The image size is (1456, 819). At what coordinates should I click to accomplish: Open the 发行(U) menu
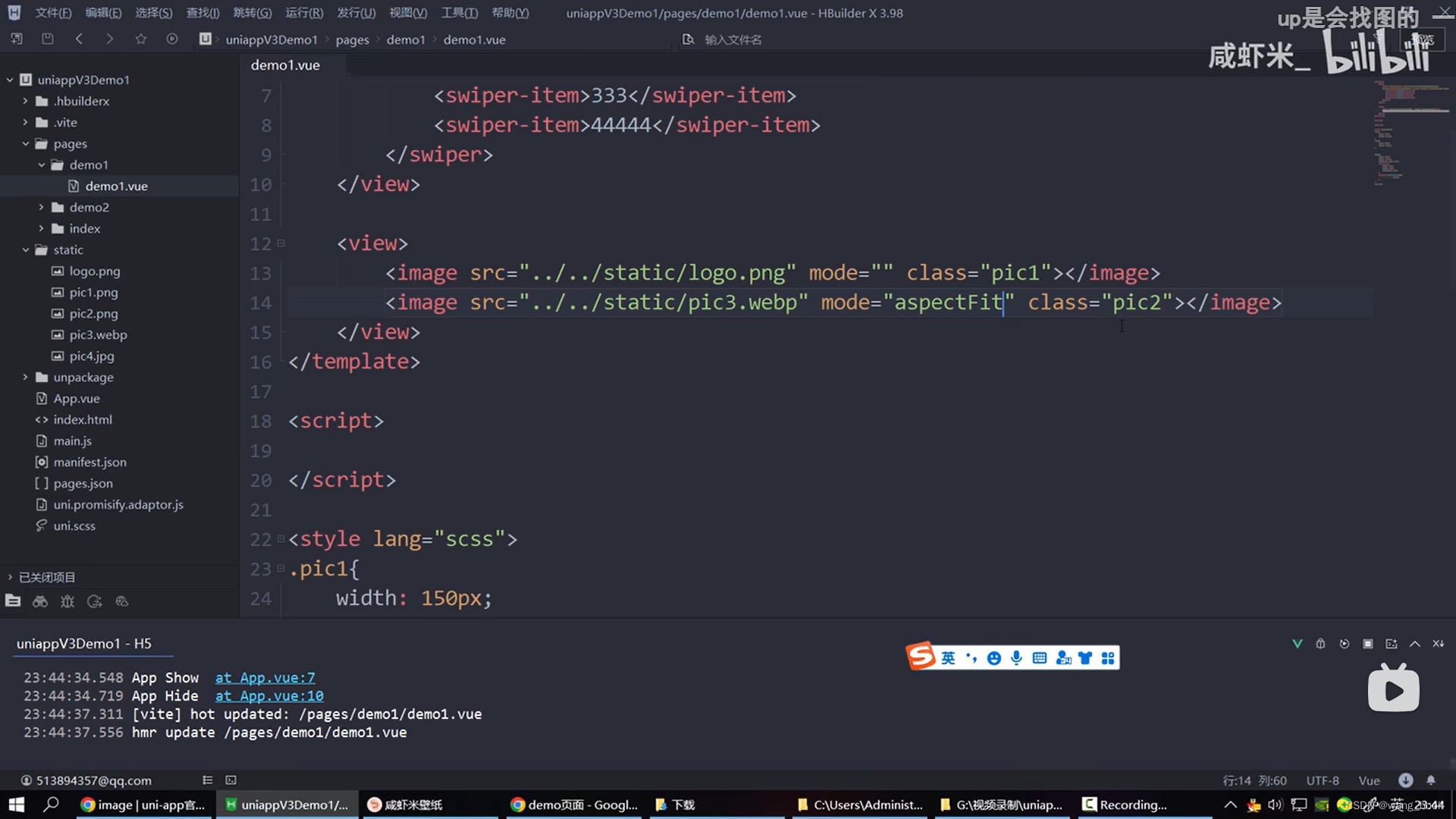(x=356, y=13)
